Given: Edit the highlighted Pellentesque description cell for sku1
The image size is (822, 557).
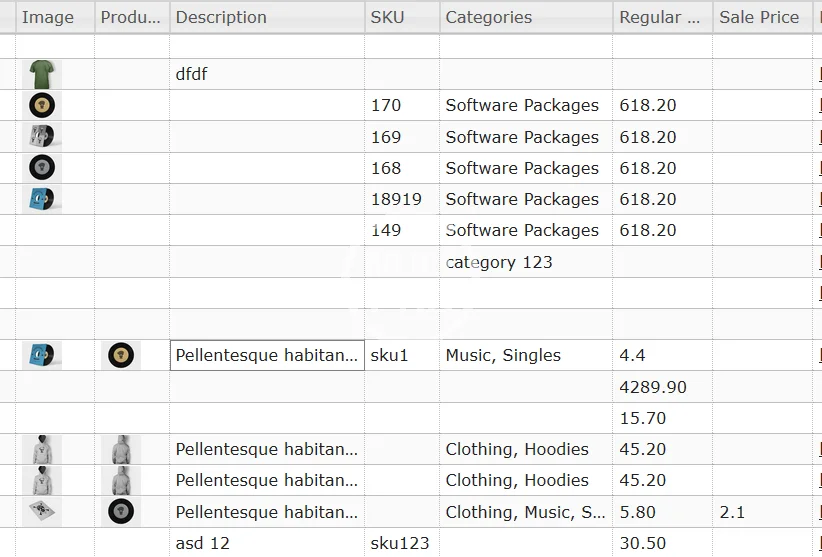Looking at the screenshot, I should coord(267,355).
